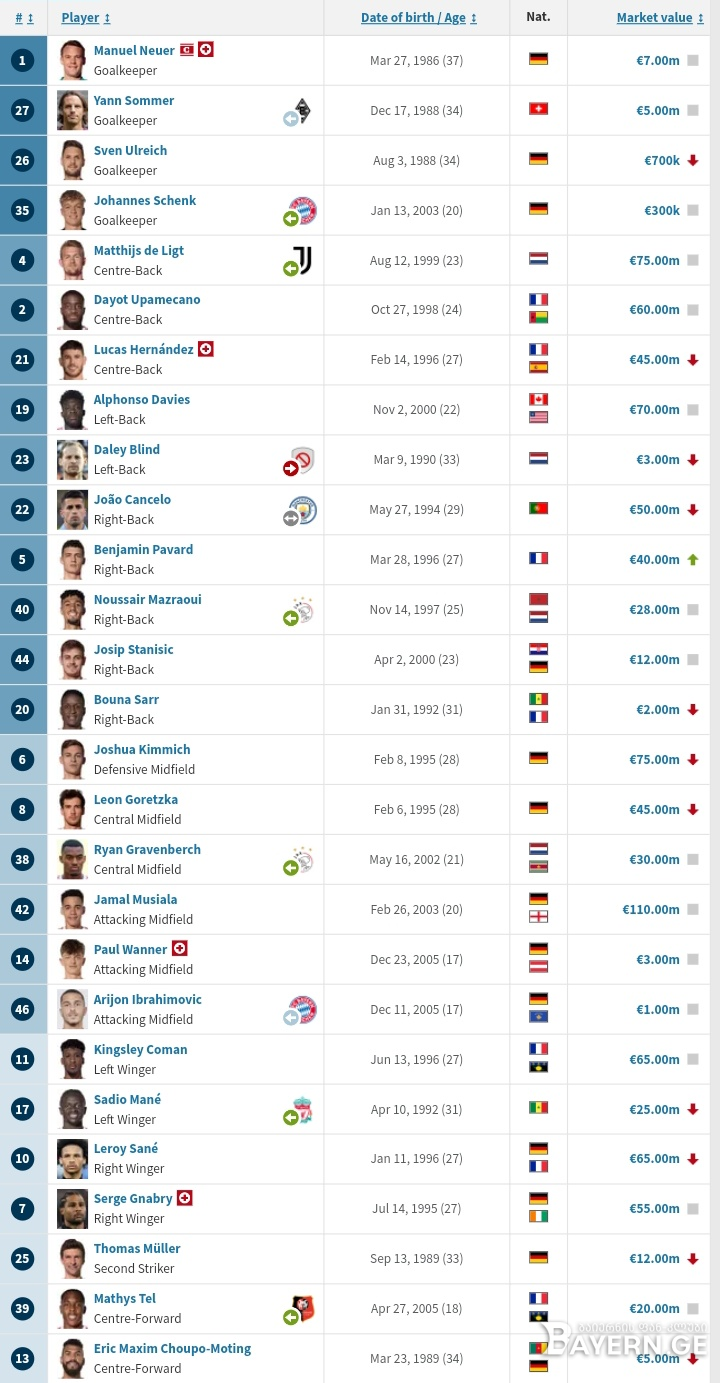
Task: Click Alphonso Davies' portrait thumbnail
Action: pos(72,410)
